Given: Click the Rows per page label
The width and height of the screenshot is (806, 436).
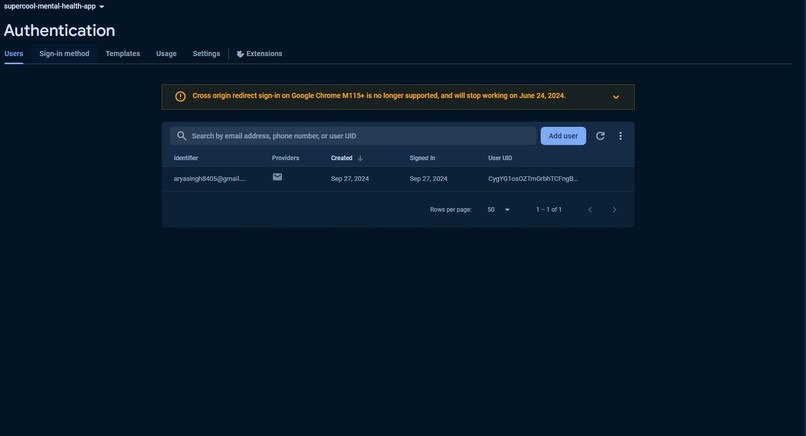Looking at the screenshot, I should [451, 209].
